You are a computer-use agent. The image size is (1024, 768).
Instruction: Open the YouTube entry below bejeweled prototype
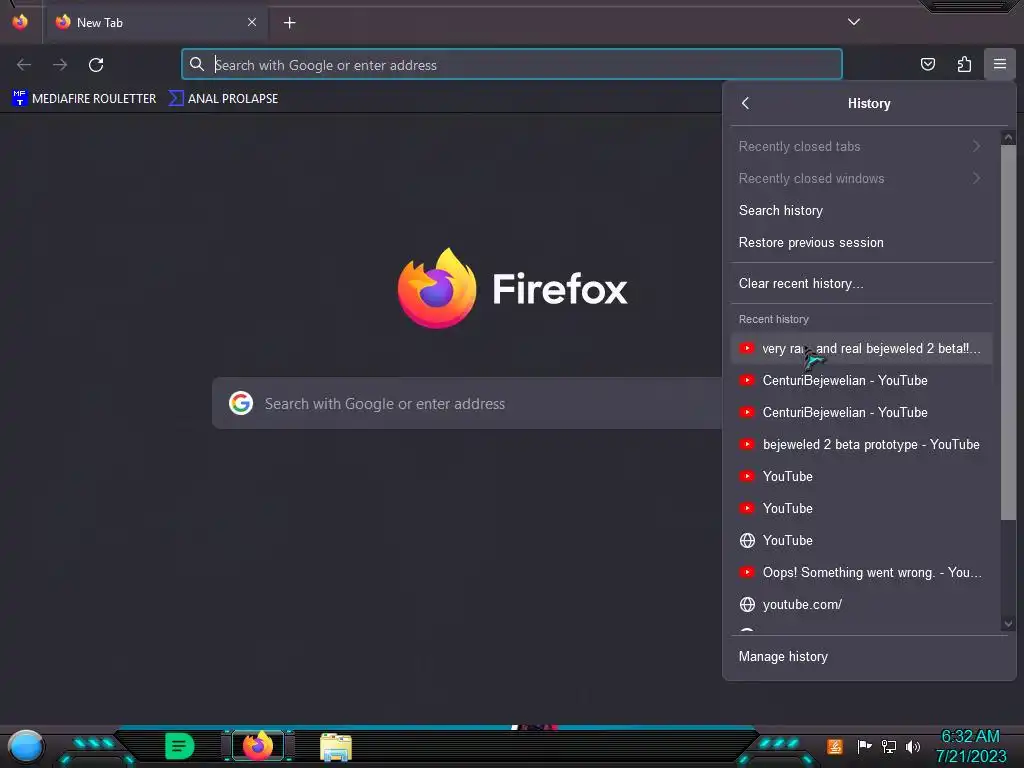point(861,476)
